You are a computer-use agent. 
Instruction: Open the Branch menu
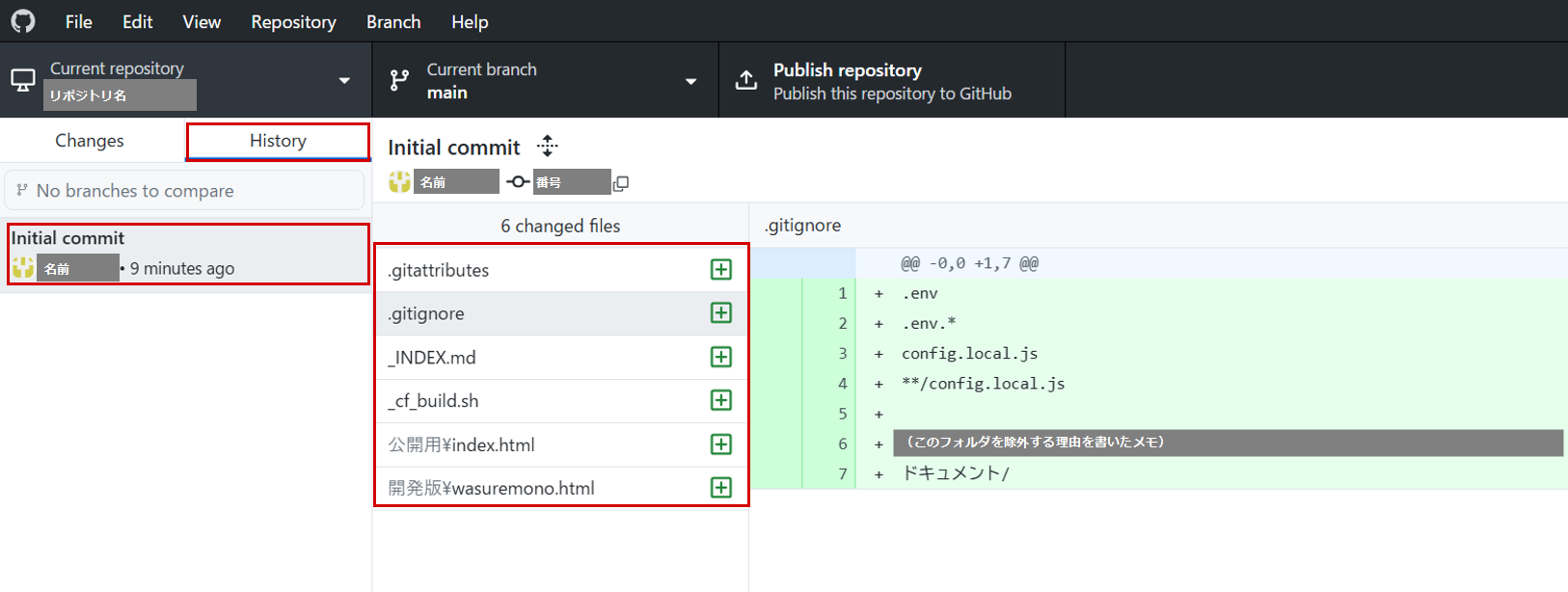(x=393, y=21)
